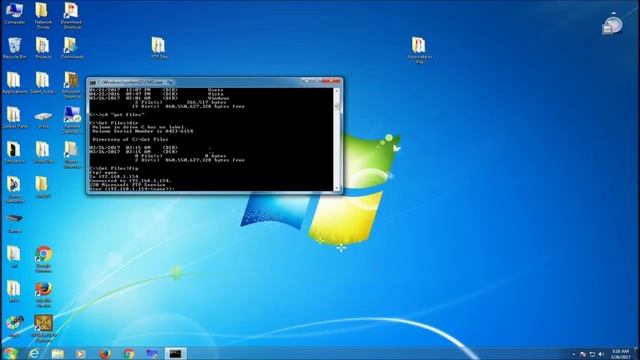Screen dimensions: 640x360
Task: Open the clock and date in the taskbar
Action: [620, 354]
